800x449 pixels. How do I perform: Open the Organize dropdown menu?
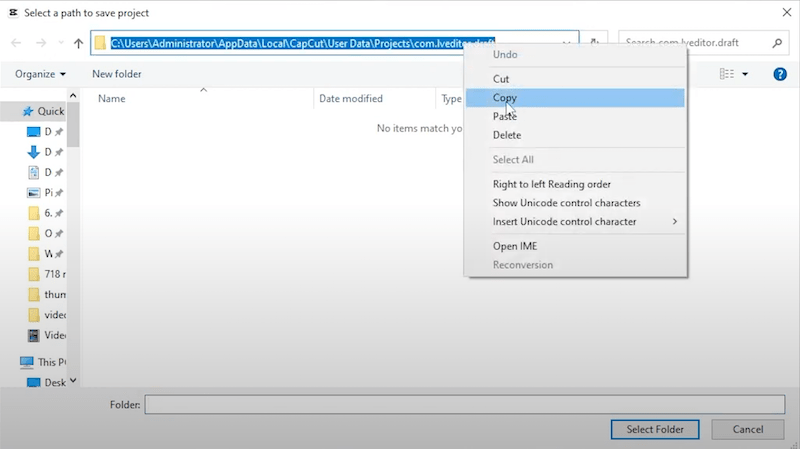pos(40,74)
